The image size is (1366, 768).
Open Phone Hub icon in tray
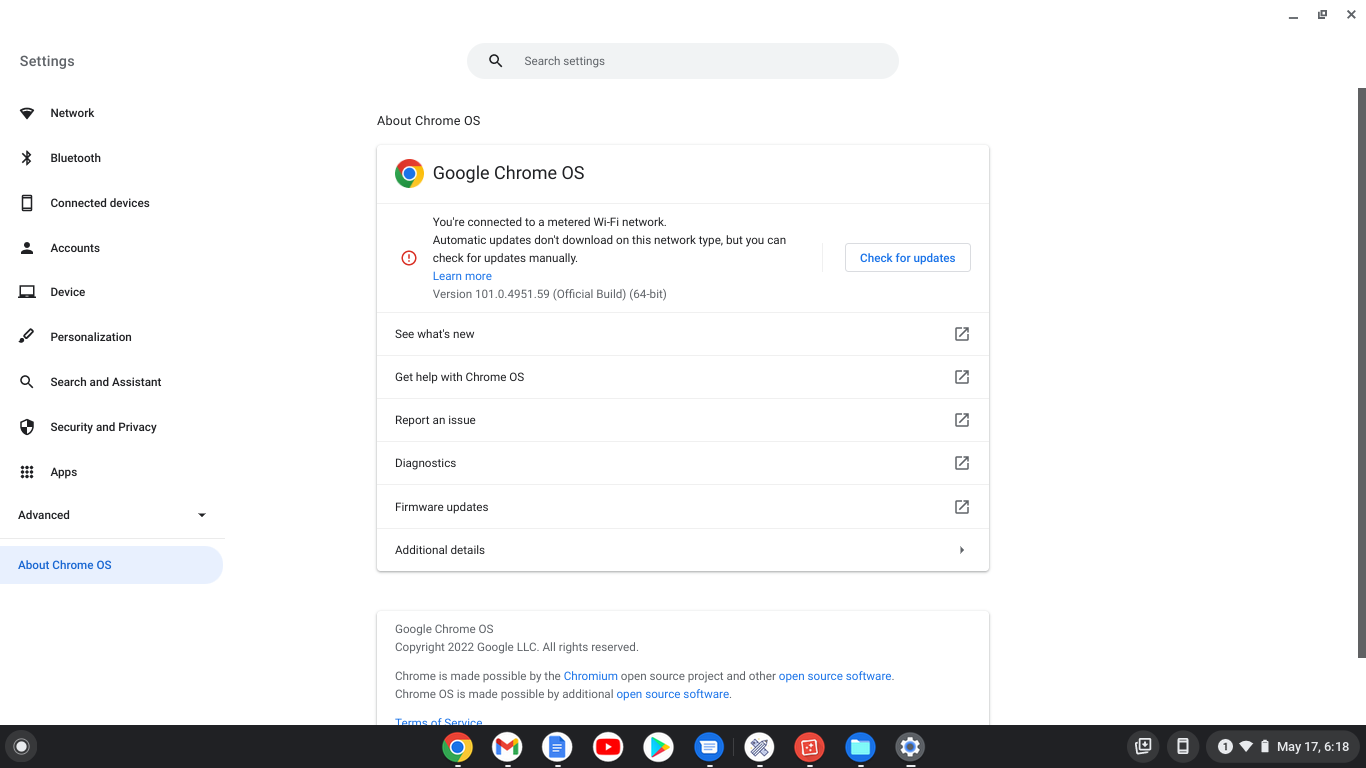click(x=1182, y=746)
